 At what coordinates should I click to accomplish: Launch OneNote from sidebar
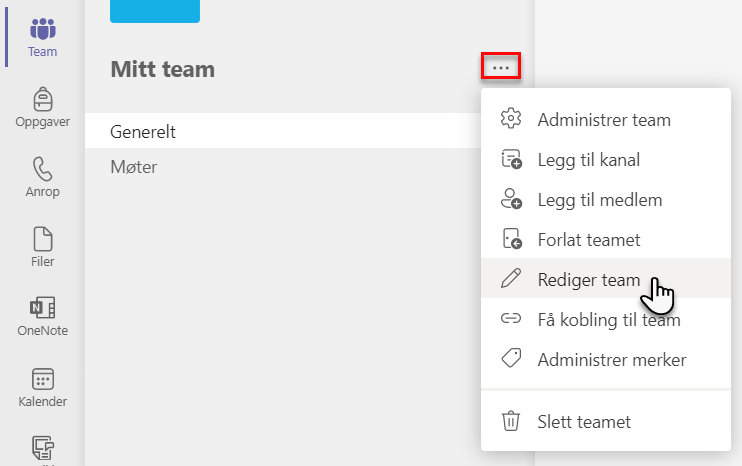(x=43, y=317)
